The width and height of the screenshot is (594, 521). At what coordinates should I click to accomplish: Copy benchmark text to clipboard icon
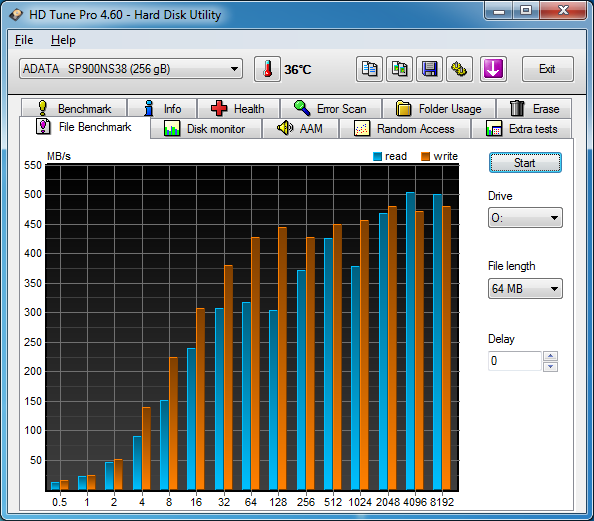tap(369, 69)
